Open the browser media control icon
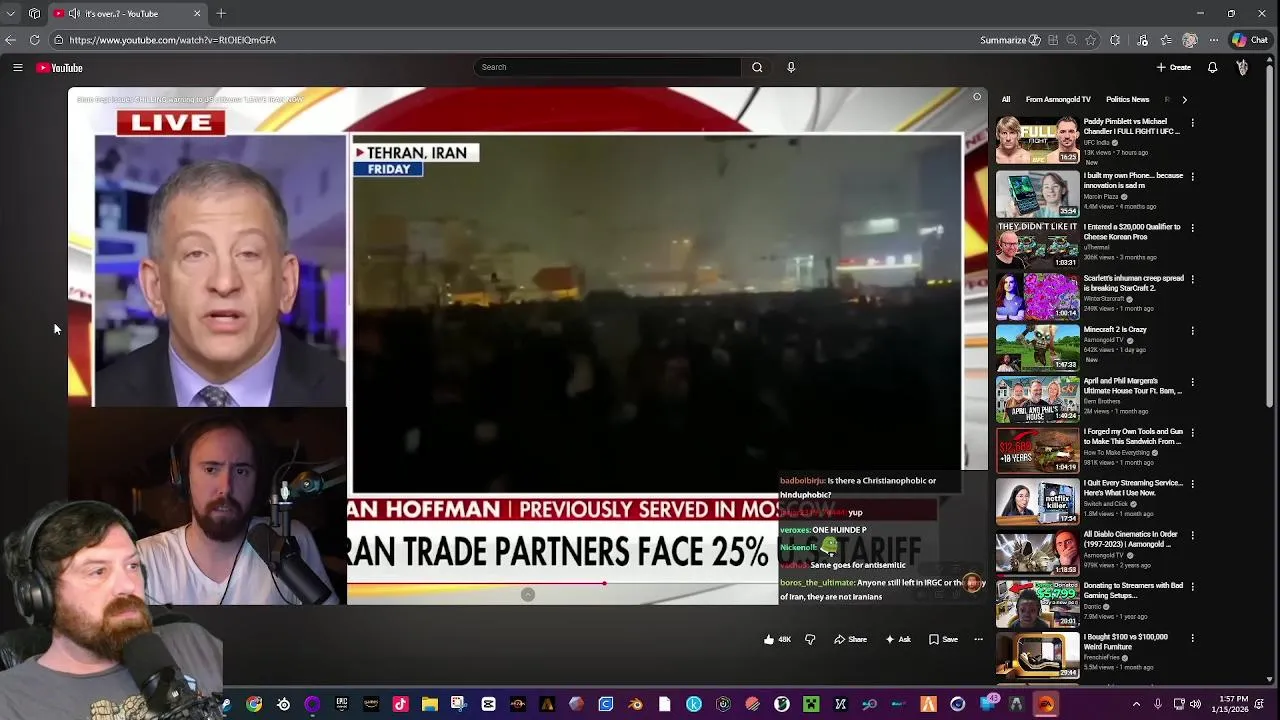The width and height of the screenshot is (1280, 720). [x=1141, y=40]
